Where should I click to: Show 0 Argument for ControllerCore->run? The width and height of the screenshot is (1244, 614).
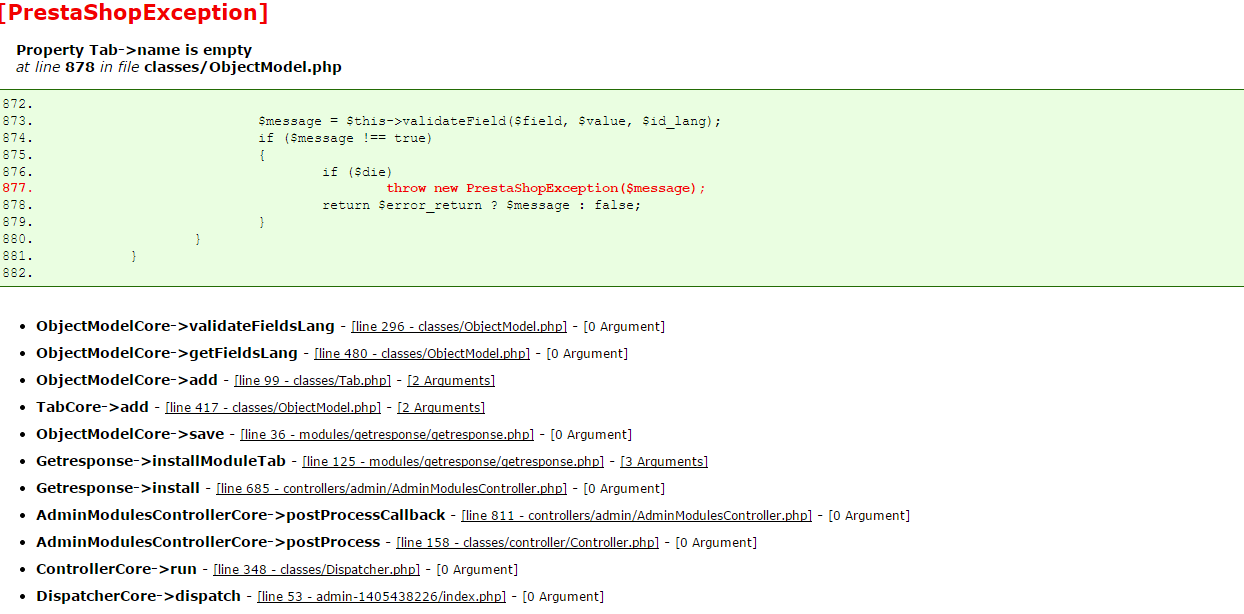point(477,570)
